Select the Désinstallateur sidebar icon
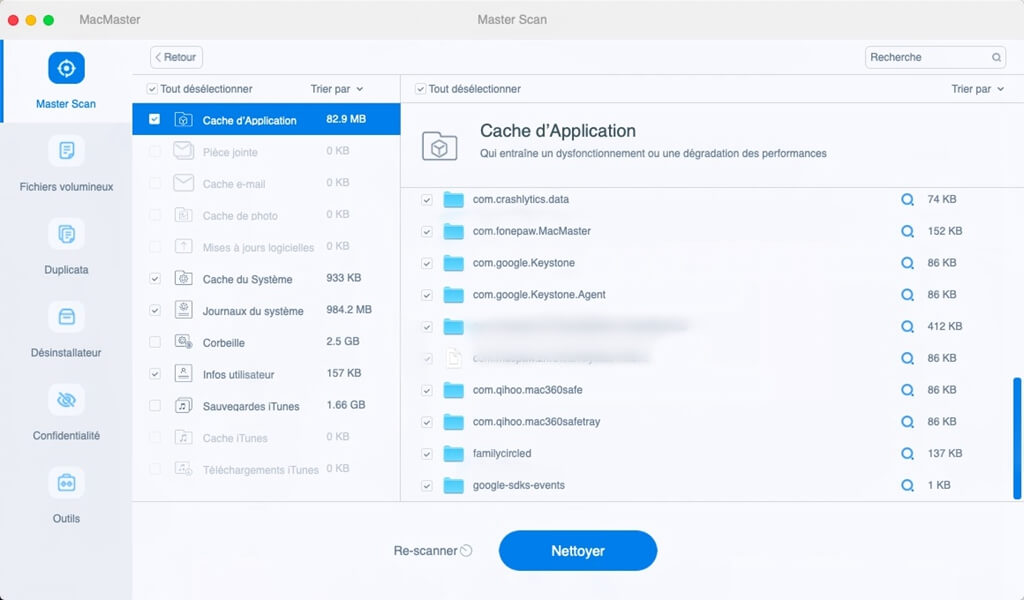The height and width of the screenshot is (600, 1024). [x=66, y=317]
